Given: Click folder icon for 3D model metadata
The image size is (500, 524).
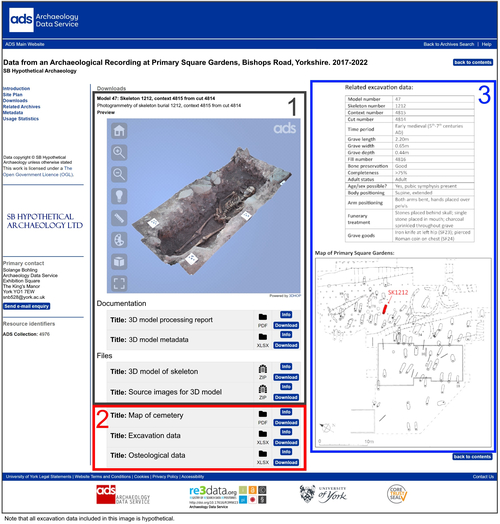Looking at the screenshot, I should [x=263, y=337].
